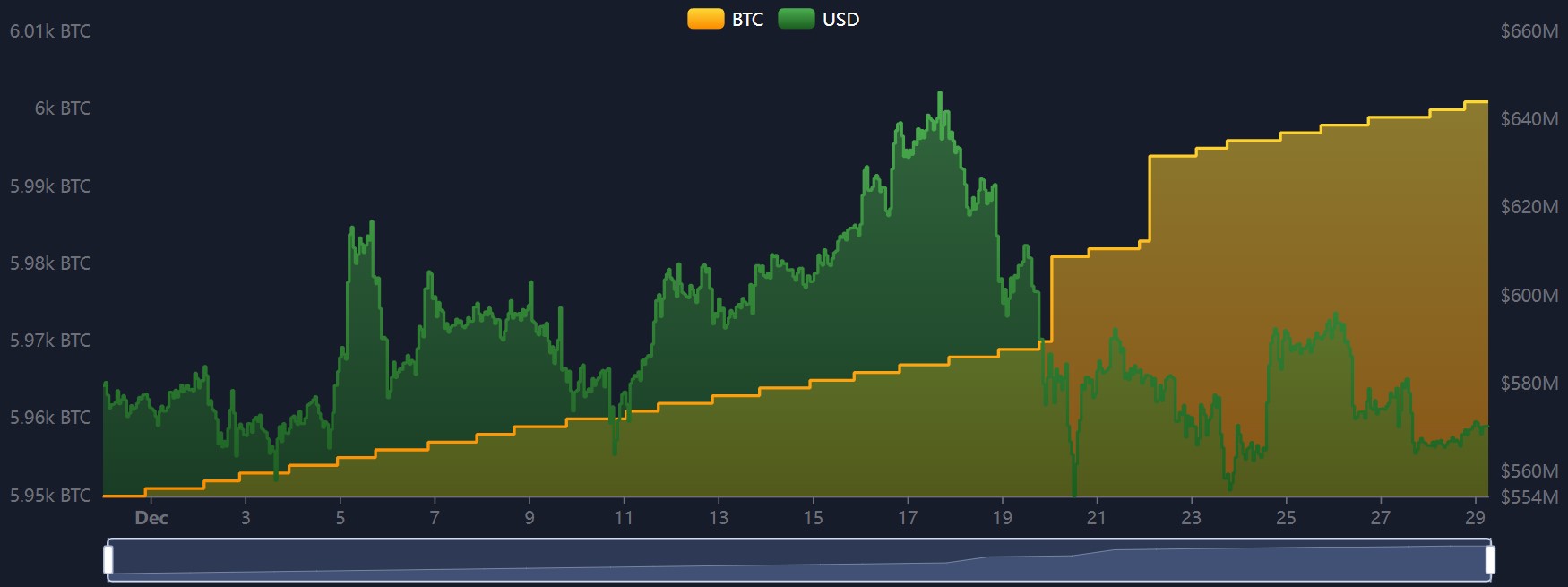Click the '5' date tick on x-axis
1568x587 pixels.
click(340, 518)
